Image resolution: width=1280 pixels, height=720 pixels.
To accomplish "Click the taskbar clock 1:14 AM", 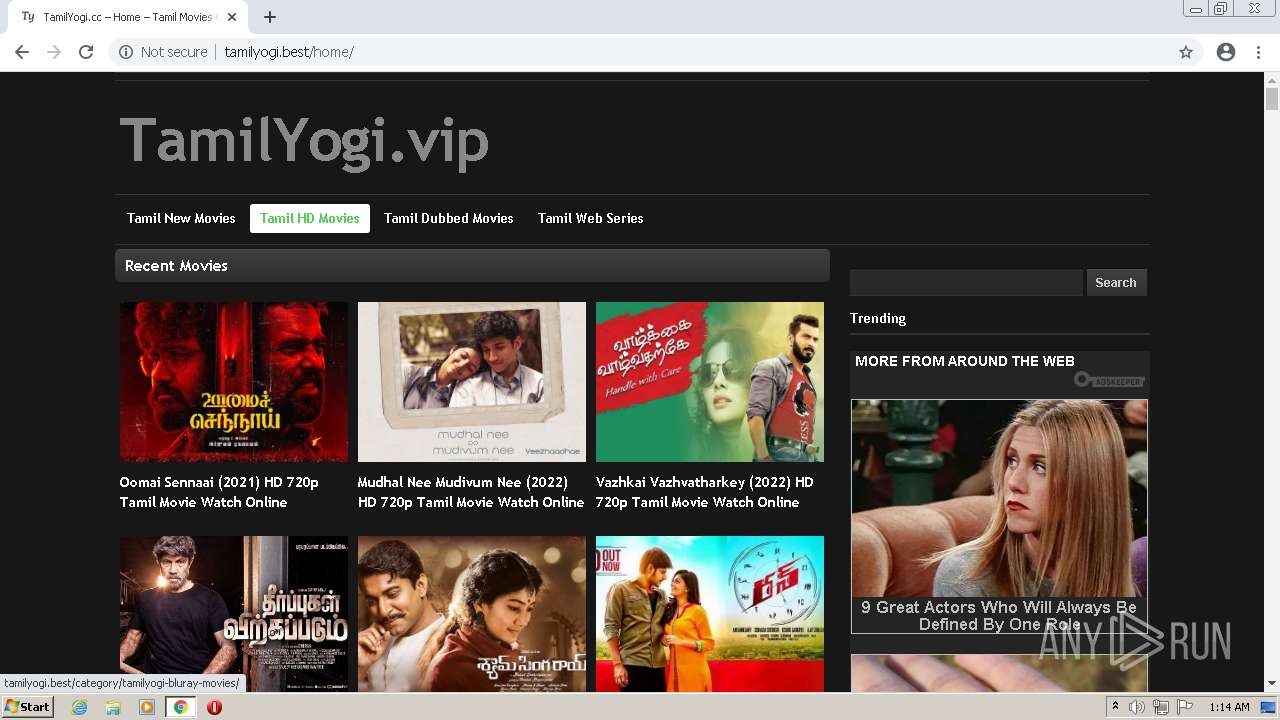I will click(1229, 707).
